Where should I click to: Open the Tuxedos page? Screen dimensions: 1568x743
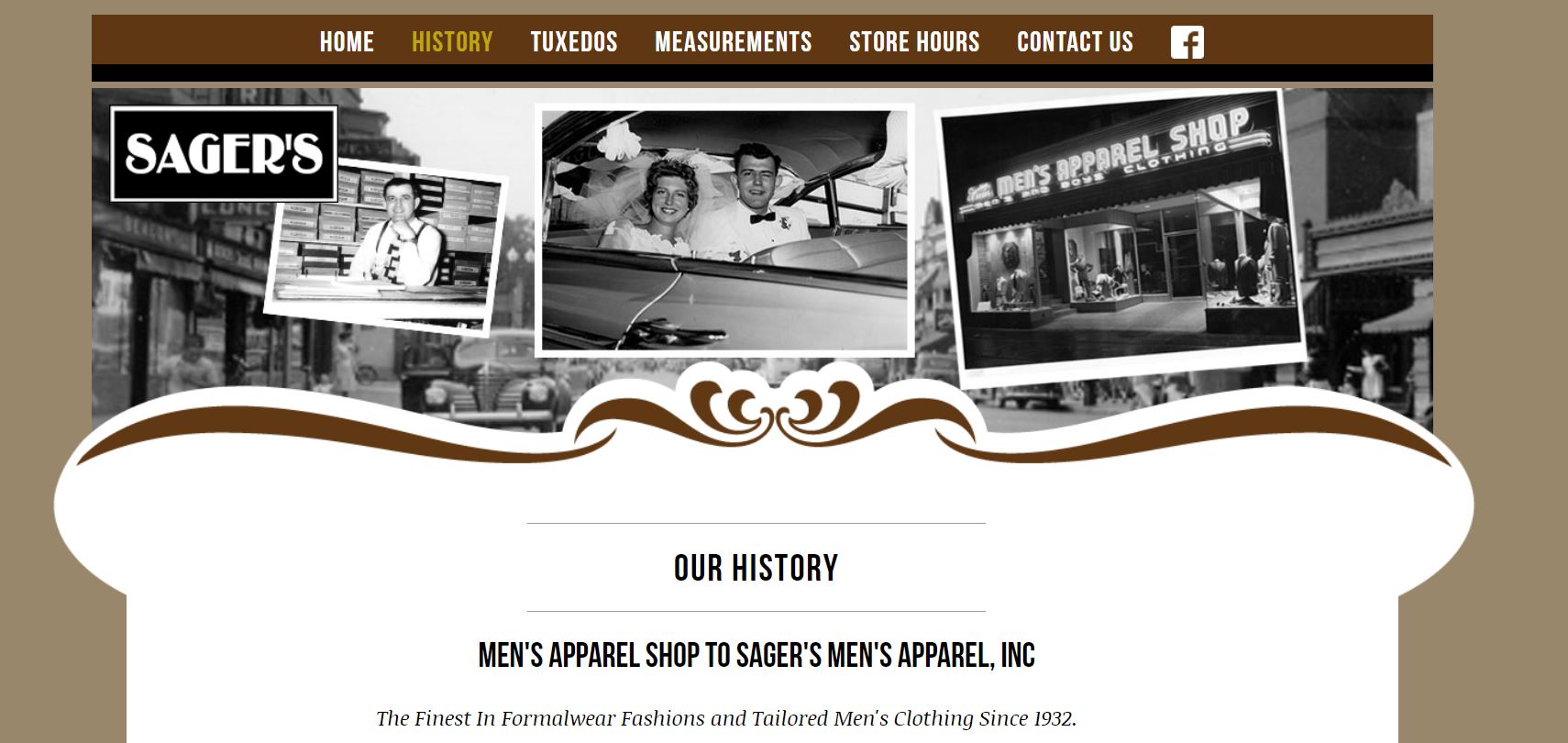tap(574, 42)
